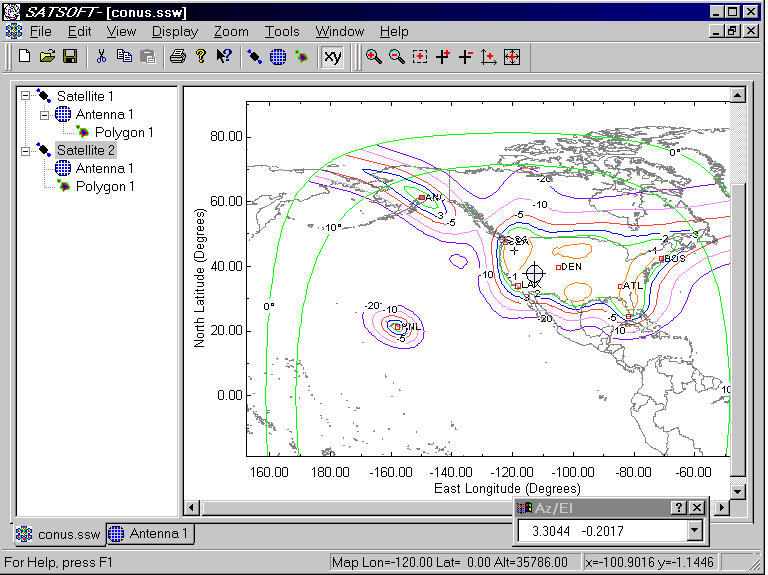Open the Help menu
This screenshot has height=575, width=768.
[x=394, y=31]
